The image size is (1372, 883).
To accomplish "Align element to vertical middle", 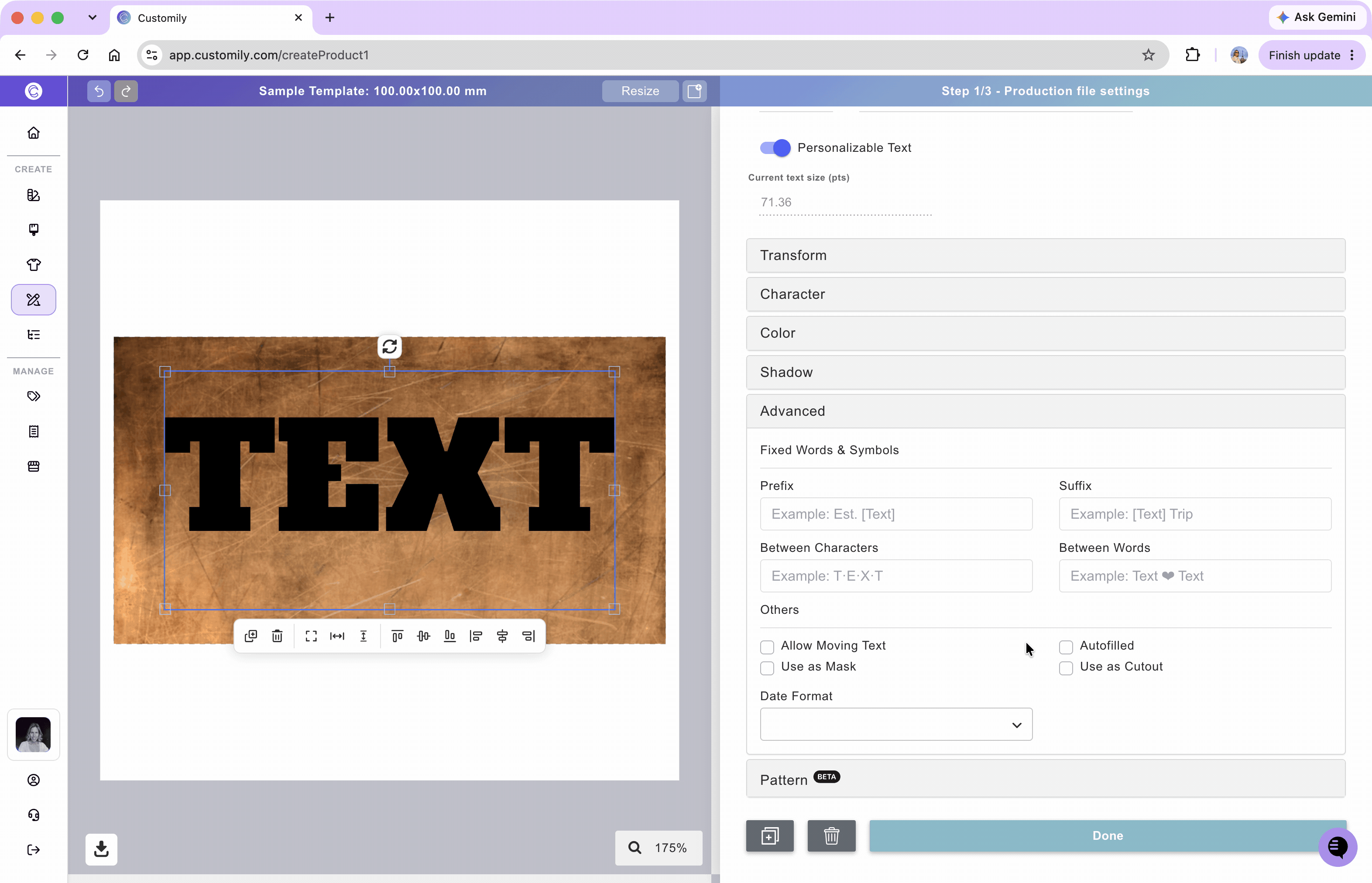I will pos(423,636).
